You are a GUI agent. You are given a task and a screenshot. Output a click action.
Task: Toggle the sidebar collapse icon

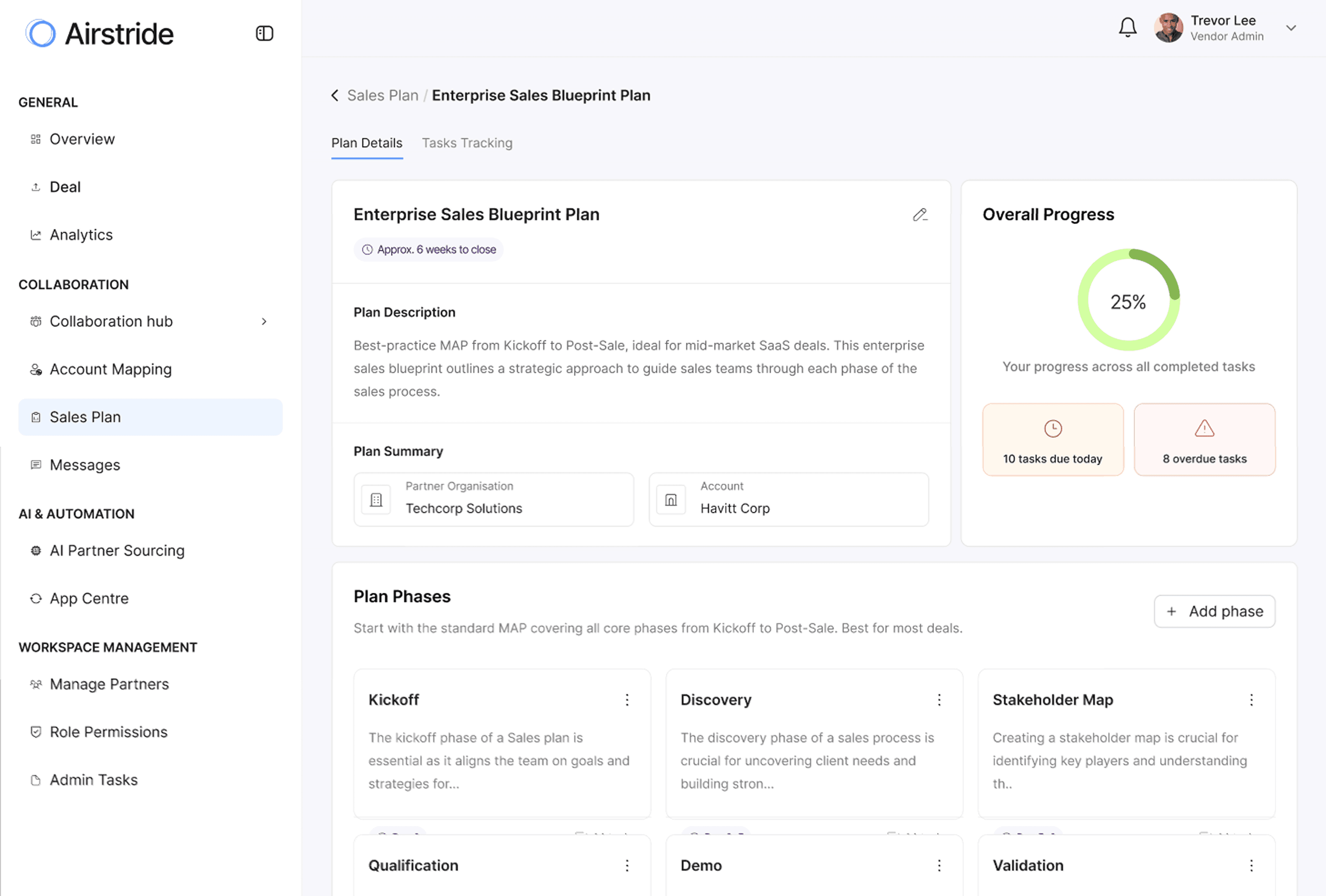264,33
